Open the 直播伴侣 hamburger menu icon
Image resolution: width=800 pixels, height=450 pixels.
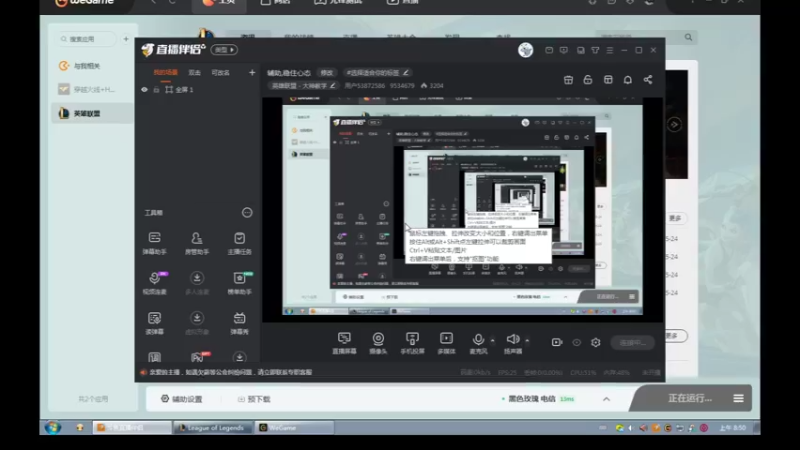pos(610,50)
